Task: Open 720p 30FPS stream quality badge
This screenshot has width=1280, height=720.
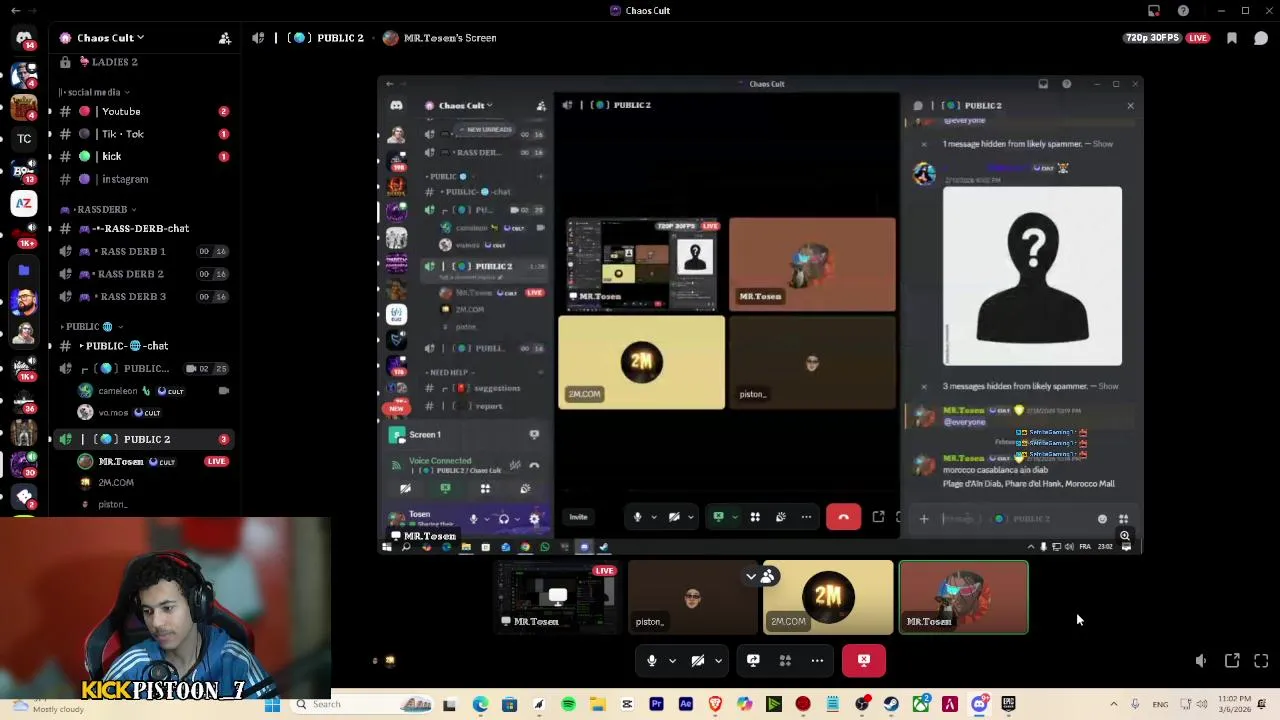Action: point(1152,38)
